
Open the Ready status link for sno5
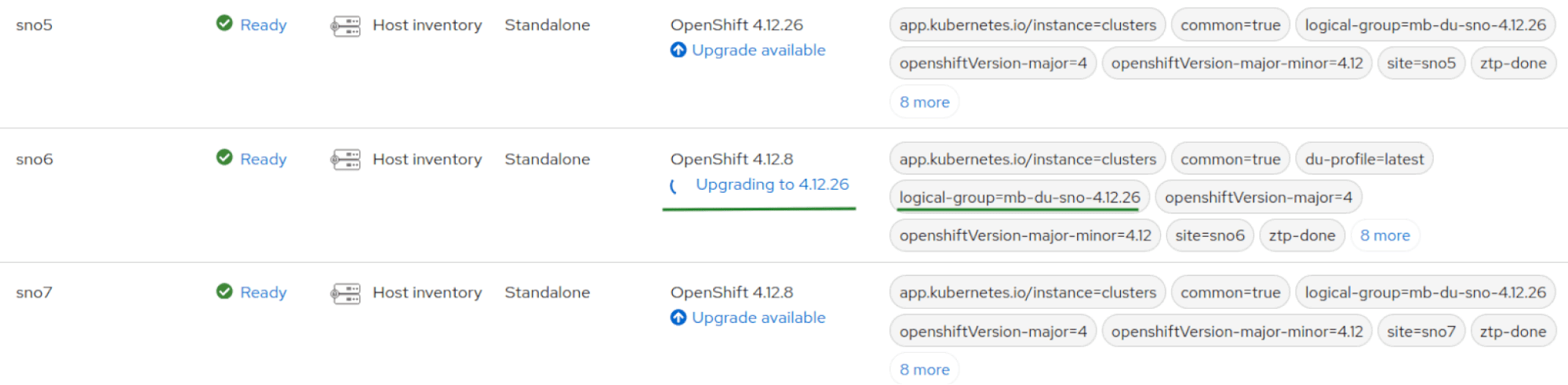264,25
